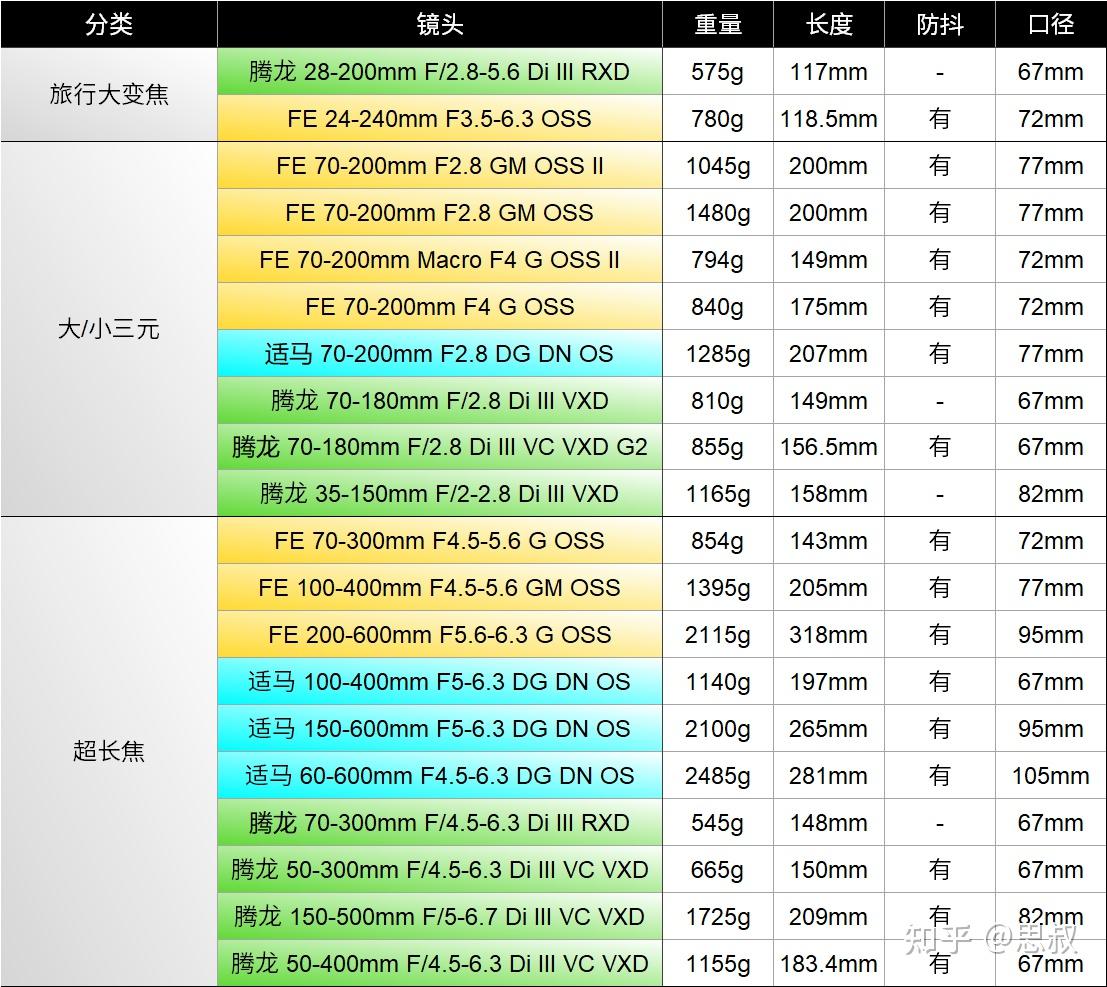The image size is (1107, 987).
Task: Click the 镜头 column header
Action: coord(437,25)
